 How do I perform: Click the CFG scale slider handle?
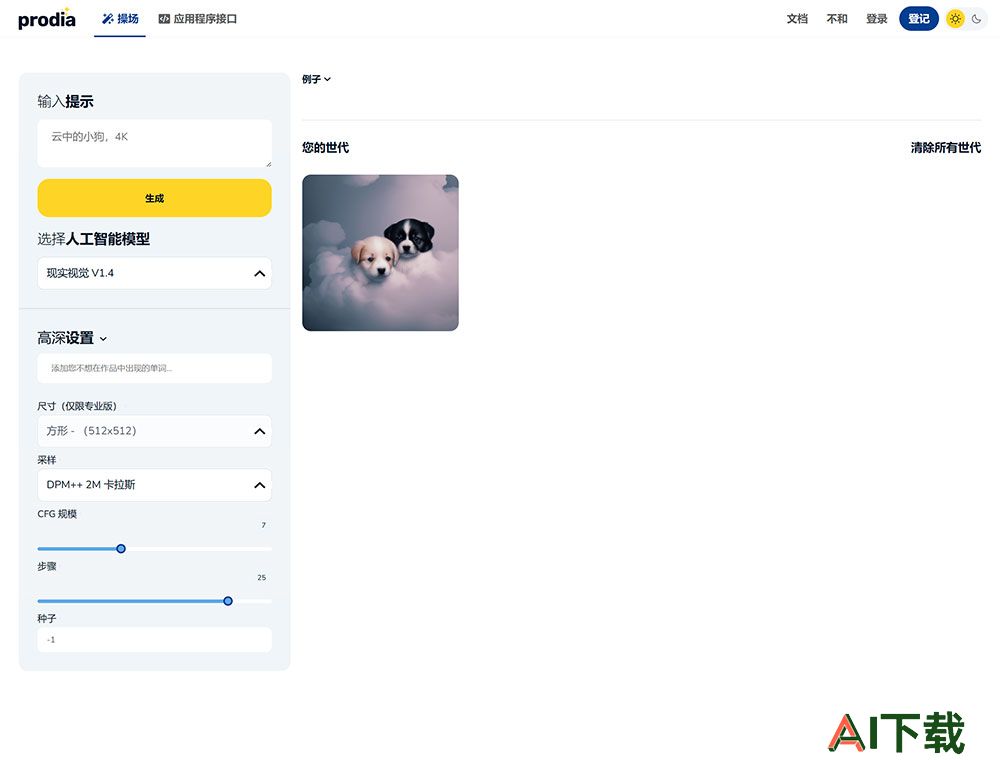click(121, 549)
